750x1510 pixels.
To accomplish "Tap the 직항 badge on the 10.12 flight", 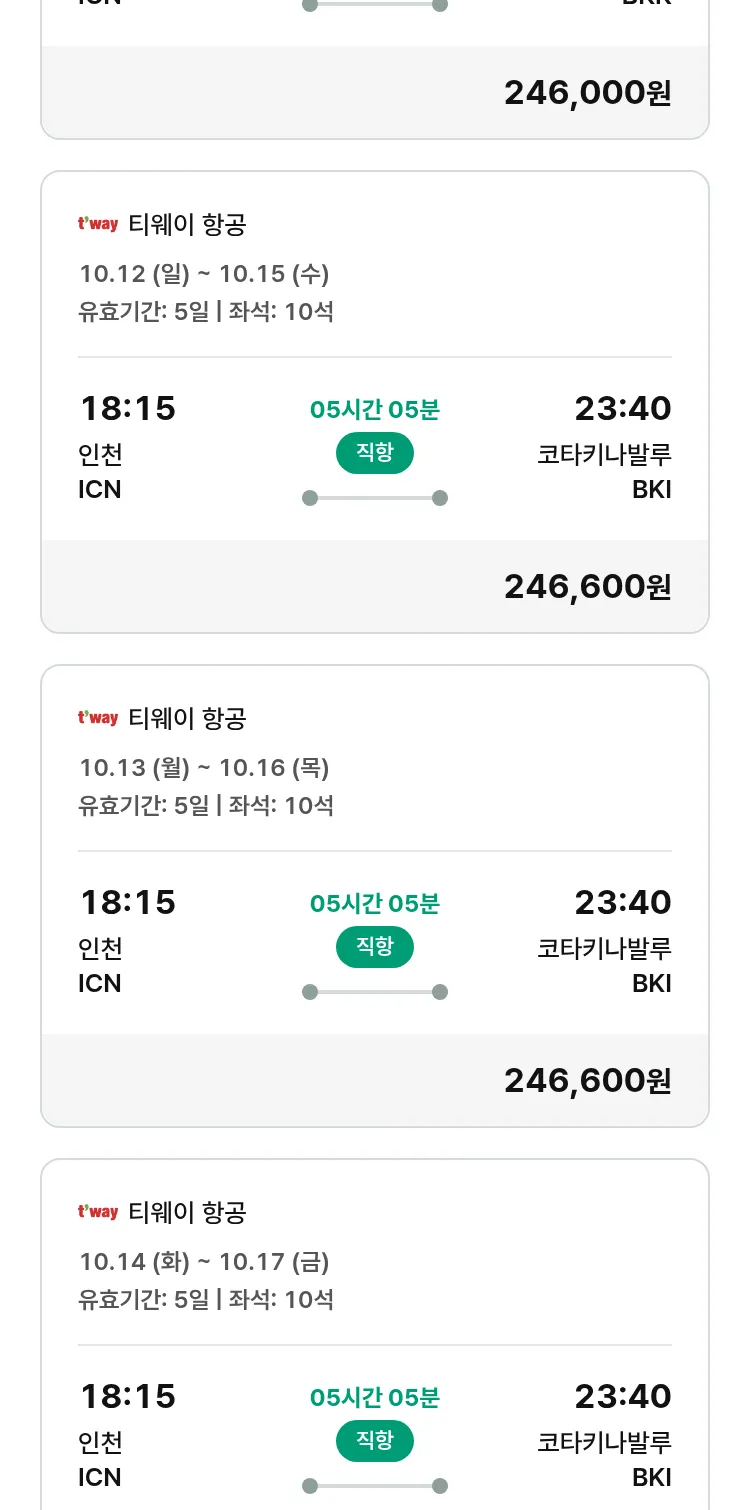I will click(375, 453).
